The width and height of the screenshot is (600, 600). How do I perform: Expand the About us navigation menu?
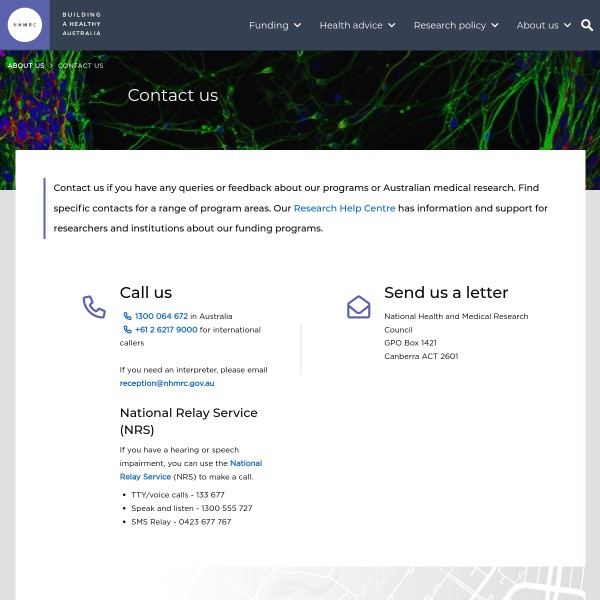point(544,25)
